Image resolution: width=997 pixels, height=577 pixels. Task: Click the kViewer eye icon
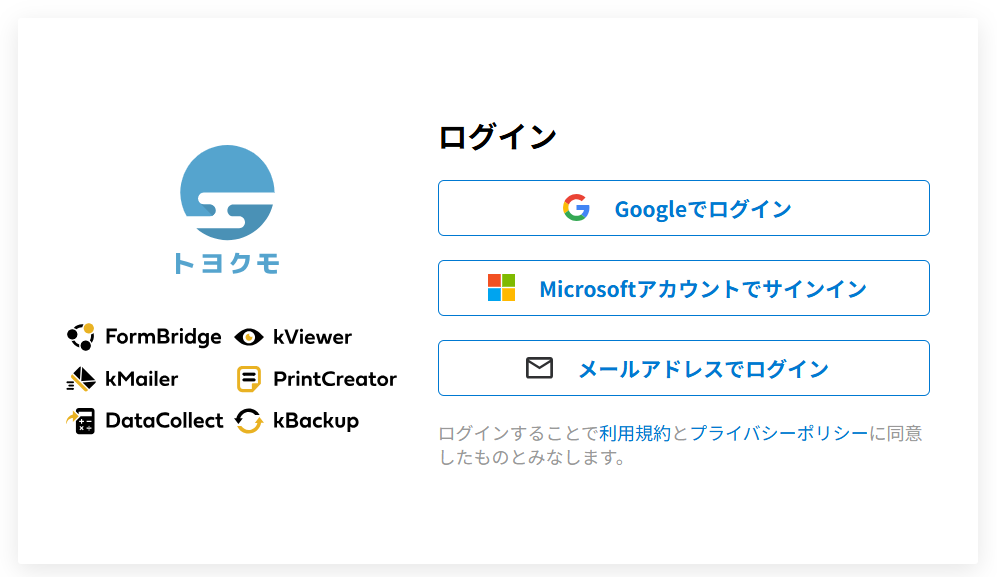(x=249, y=338)
